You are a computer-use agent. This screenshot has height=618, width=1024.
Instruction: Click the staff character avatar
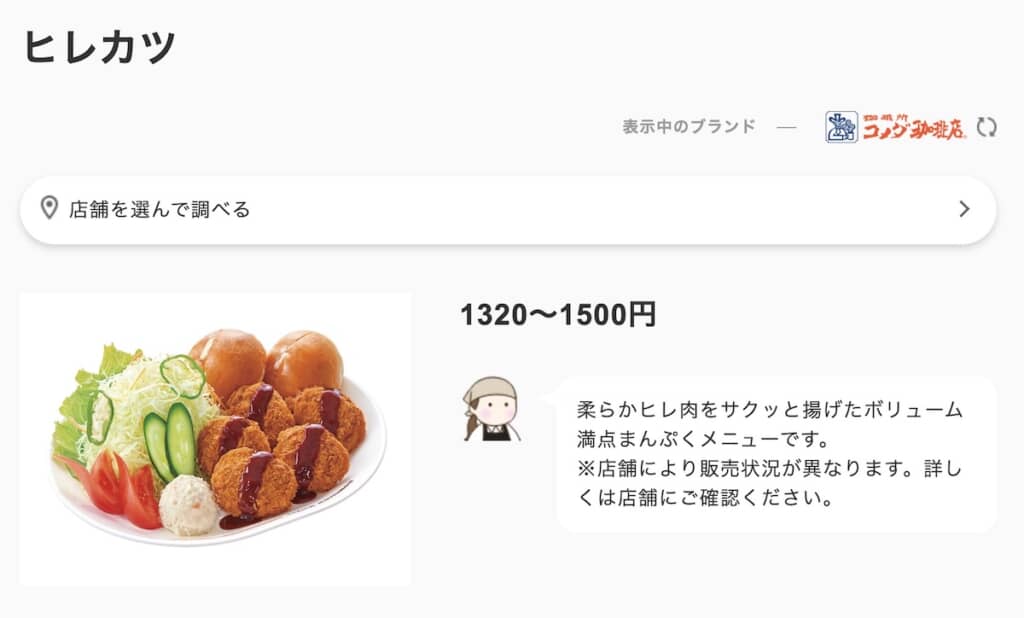coord(492,410)
